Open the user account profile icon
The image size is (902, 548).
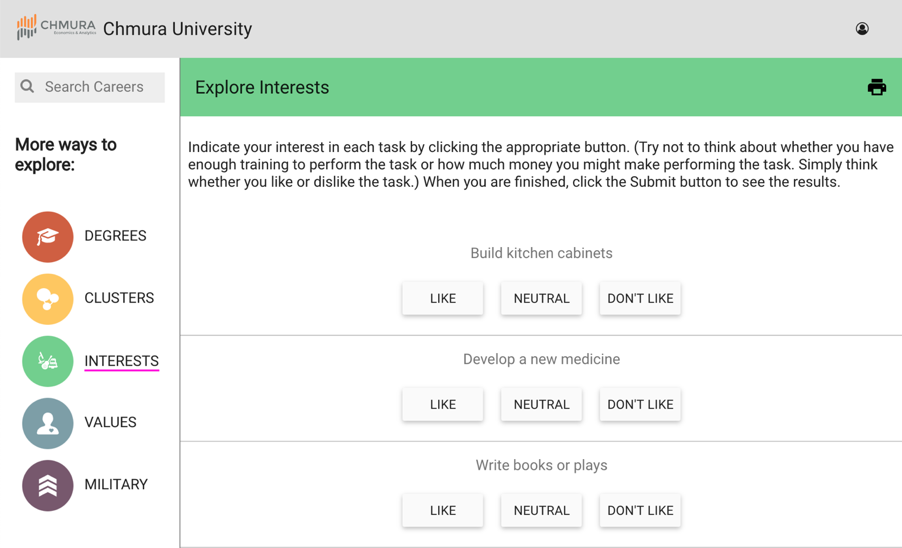coord(862,29)
